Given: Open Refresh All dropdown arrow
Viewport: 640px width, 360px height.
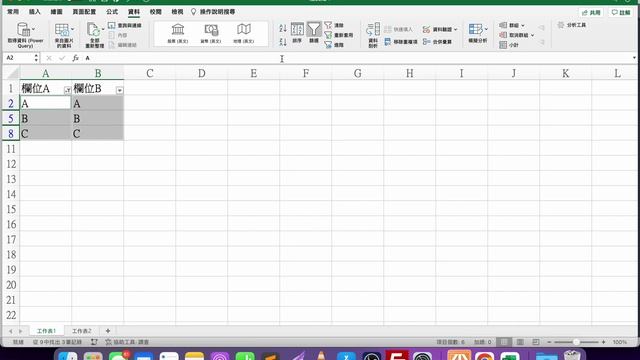Looking at the screenshot, I should [103, 29].
